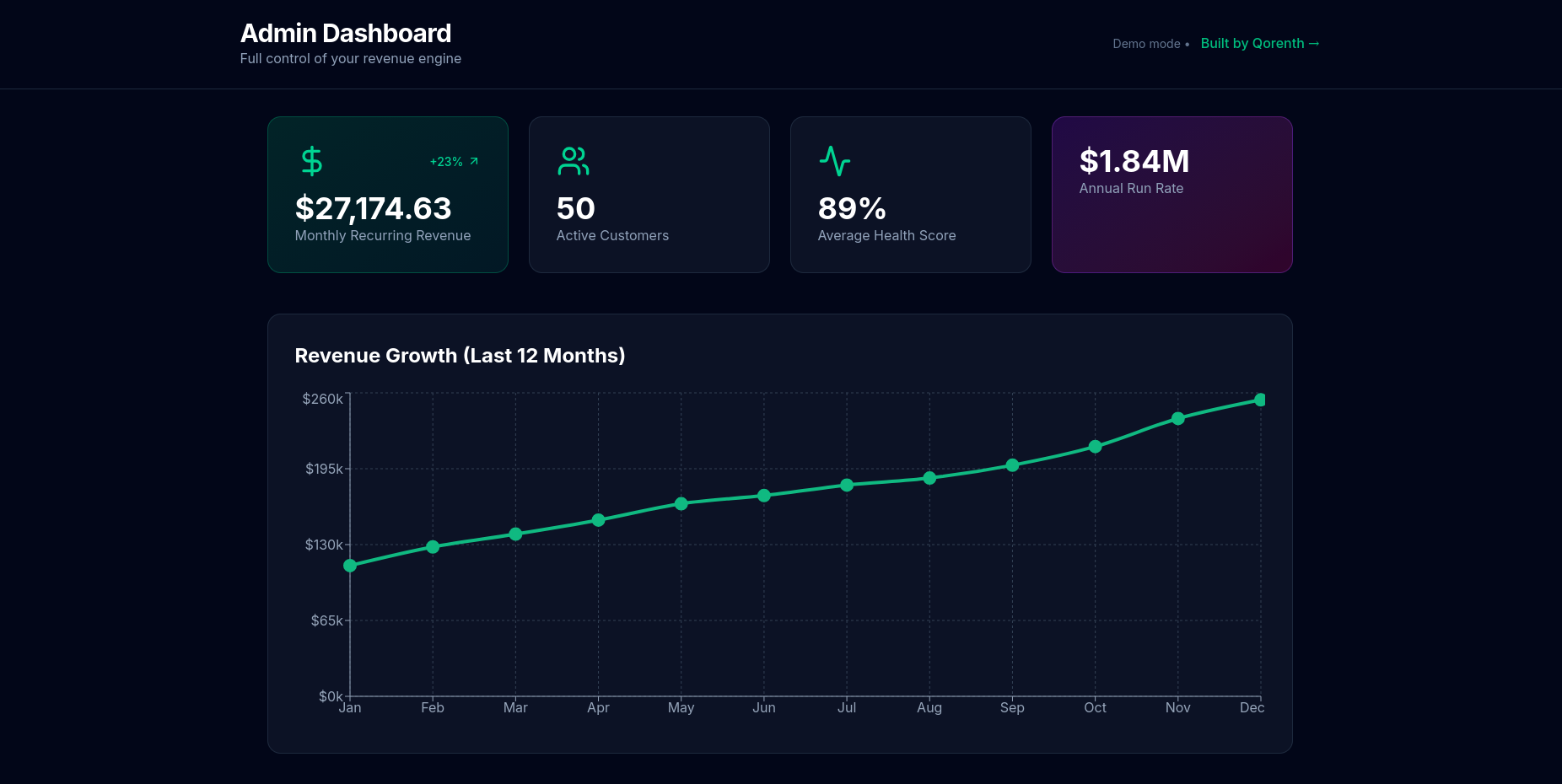Click the upward arrow next to +23%
The width and height of the screenshot is (1562, 784).
(x=473, y=161)
